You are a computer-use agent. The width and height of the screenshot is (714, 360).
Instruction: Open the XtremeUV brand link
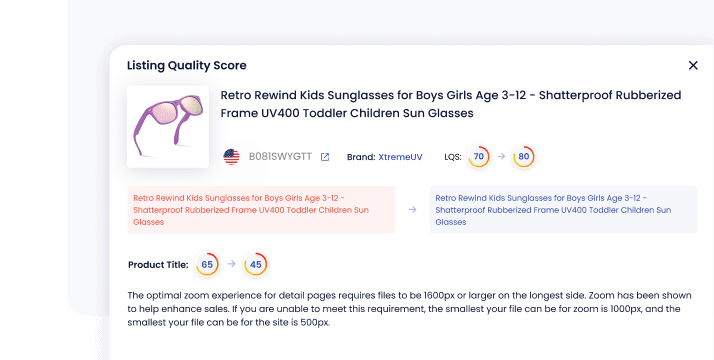click(400, 157)
